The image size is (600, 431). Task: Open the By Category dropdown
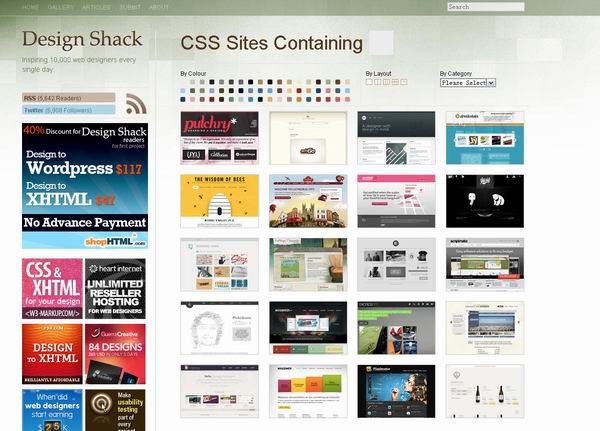(x=468, y=82)
